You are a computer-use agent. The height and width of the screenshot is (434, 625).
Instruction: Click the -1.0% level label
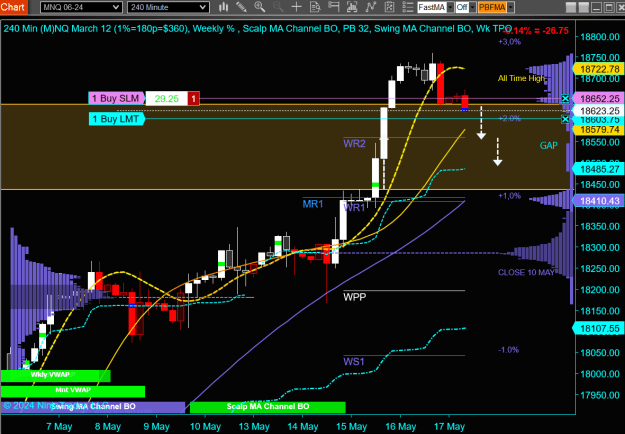point(509,350)
